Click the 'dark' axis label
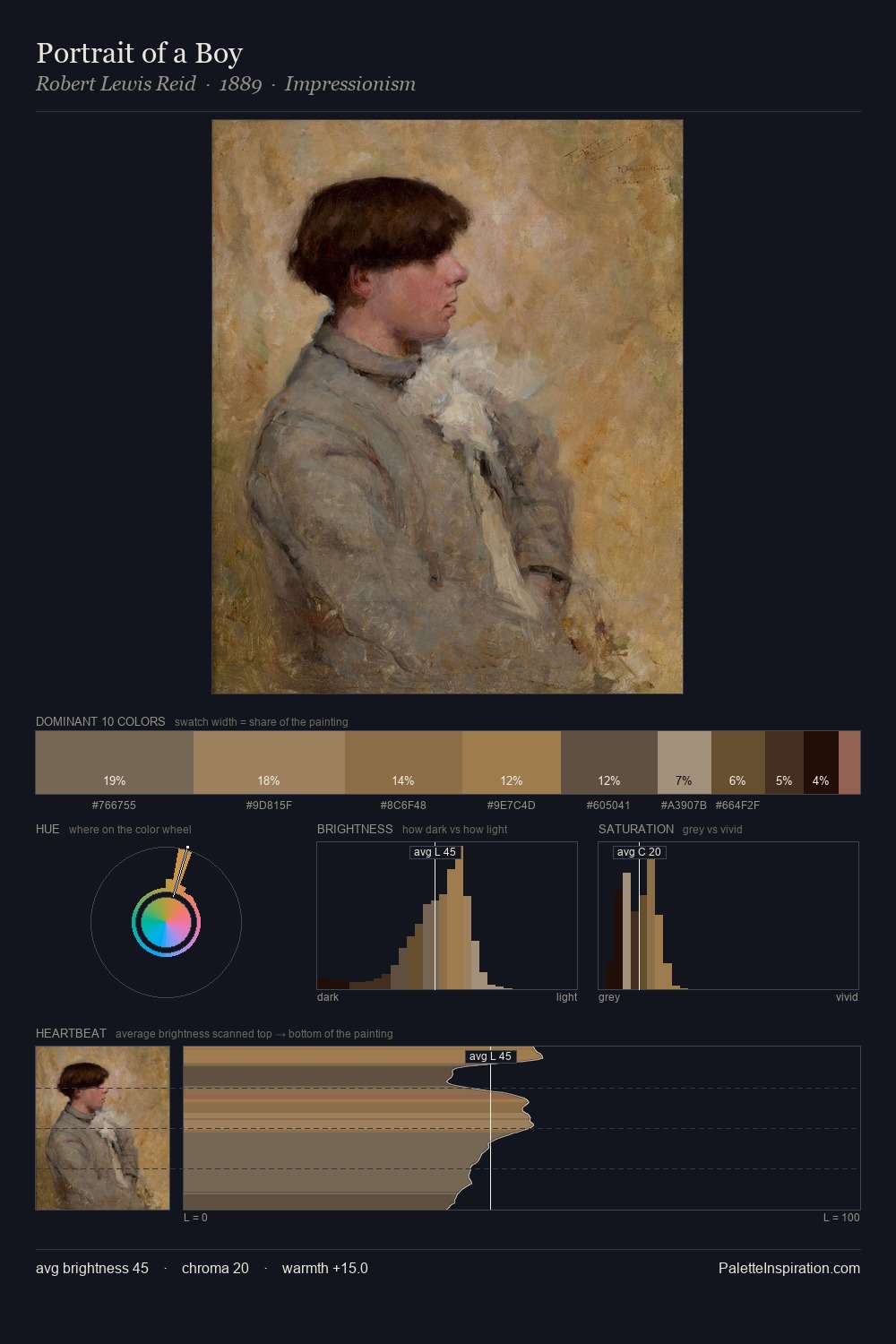 pyautogui.click(x=328, y=997)
